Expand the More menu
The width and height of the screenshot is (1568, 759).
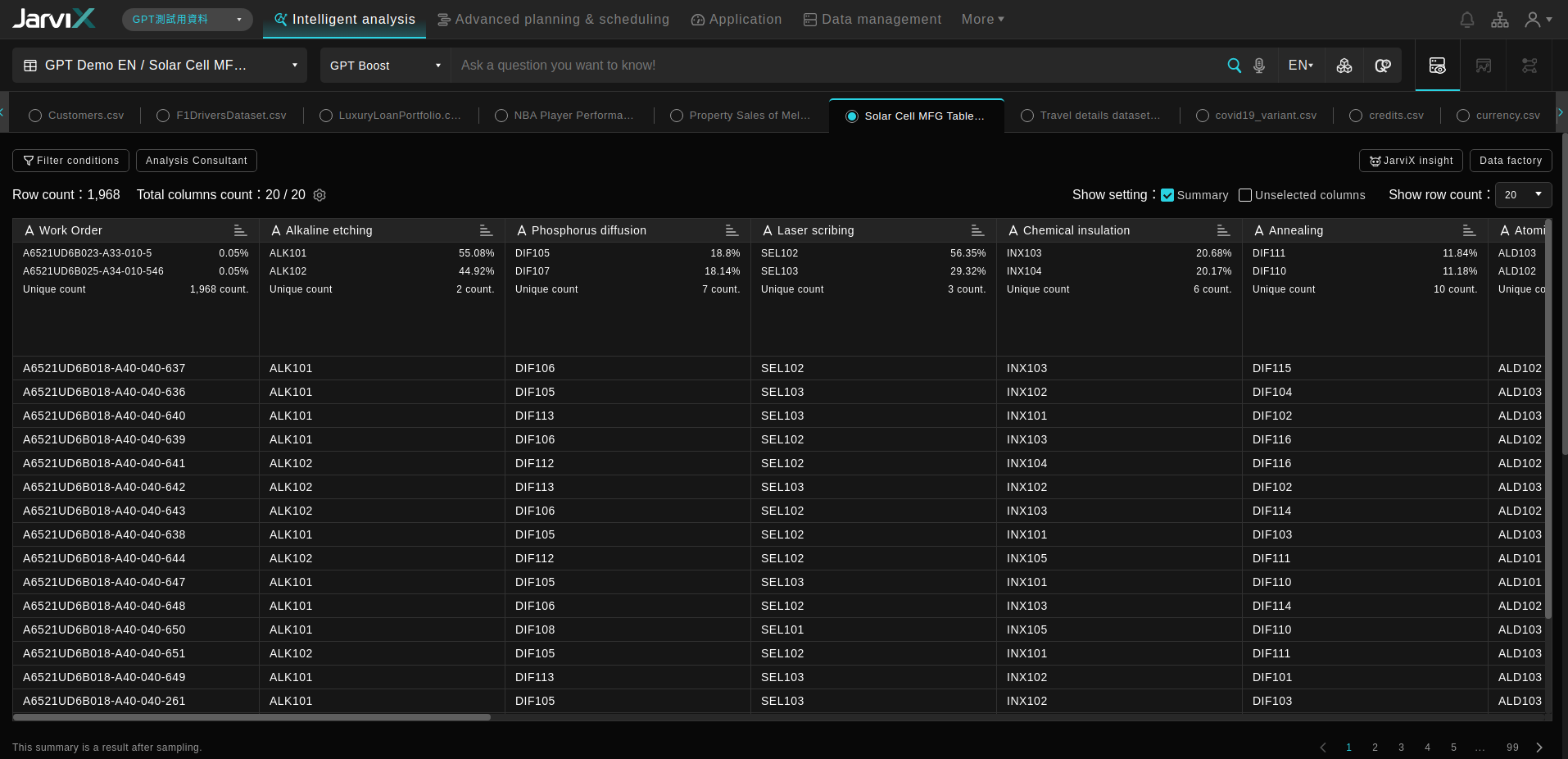click(982, 19)
